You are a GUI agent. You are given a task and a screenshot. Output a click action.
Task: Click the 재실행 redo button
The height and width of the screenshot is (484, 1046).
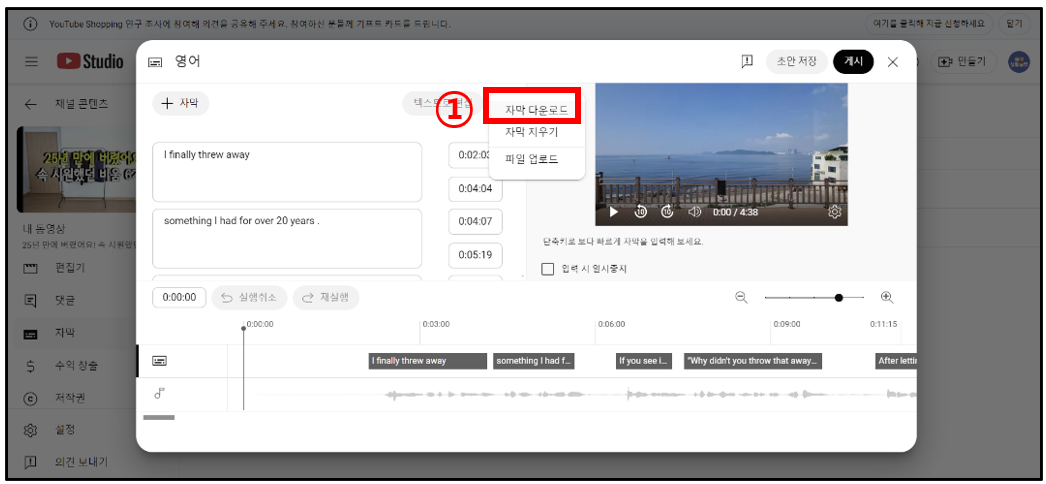pyautogui.click(x=326, y=297)
